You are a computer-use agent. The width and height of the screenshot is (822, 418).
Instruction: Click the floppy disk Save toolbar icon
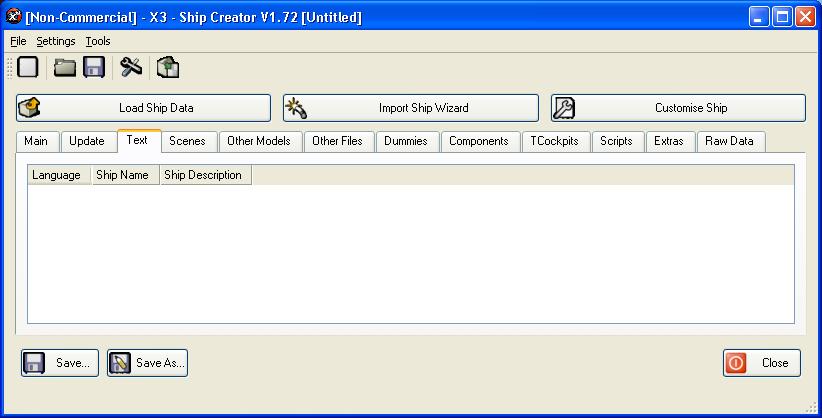tap(94, 67)
